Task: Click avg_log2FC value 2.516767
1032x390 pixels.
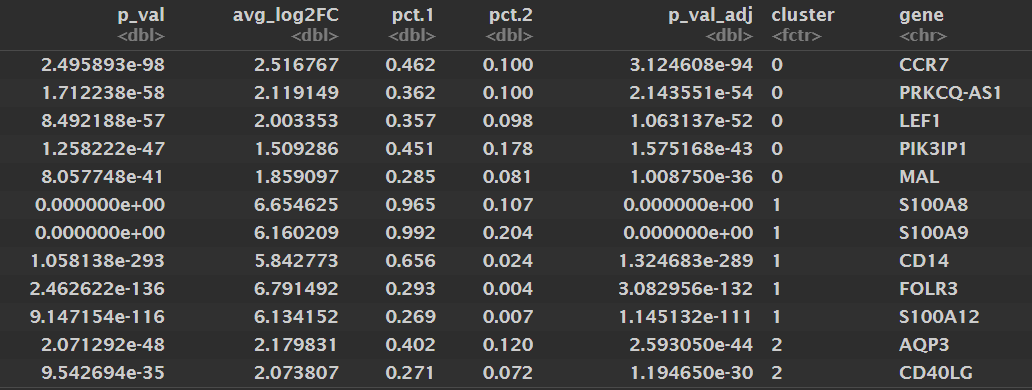Action: [296, 65]
